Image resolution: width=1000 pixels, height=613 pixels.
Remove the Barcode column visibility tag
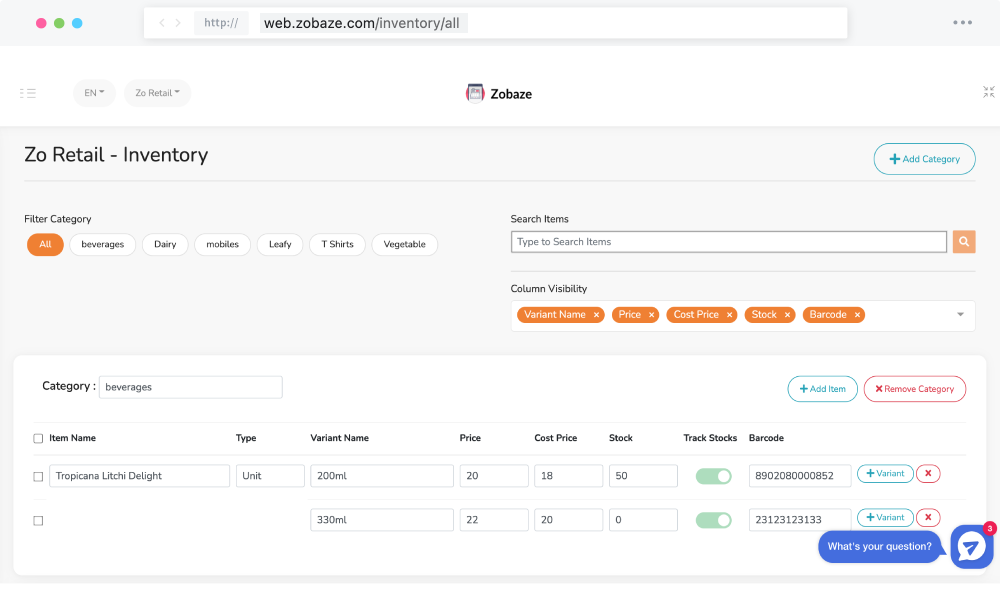858,315
